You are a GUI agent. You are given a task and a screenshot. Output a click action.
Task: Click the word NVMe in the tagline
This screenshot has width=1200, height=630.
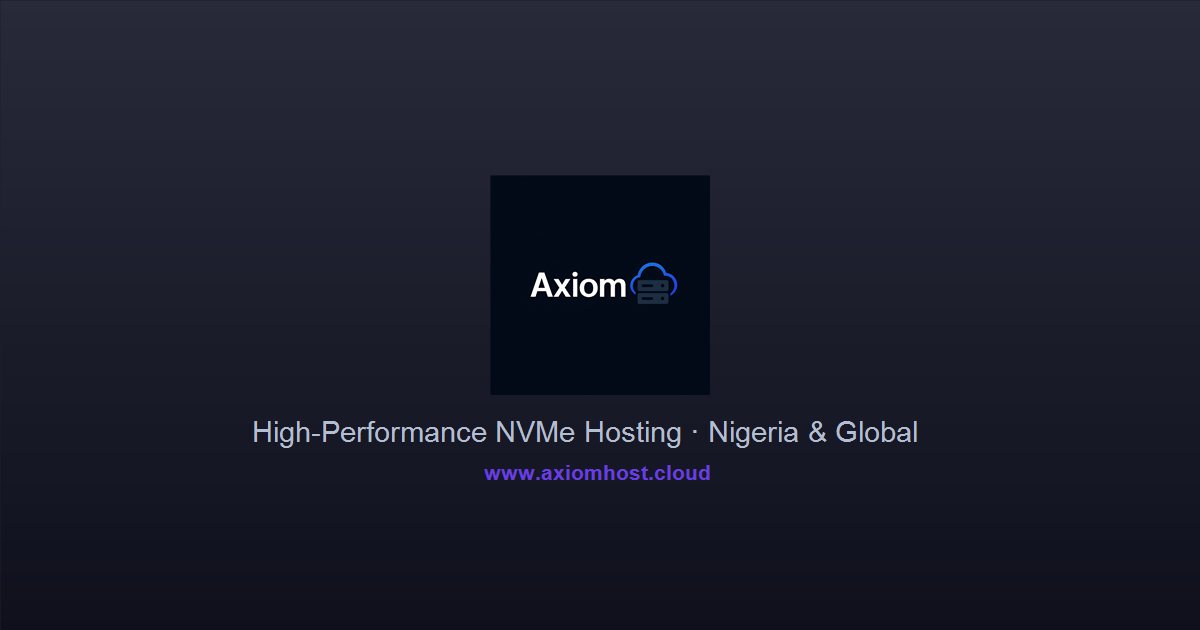point(535,433)
